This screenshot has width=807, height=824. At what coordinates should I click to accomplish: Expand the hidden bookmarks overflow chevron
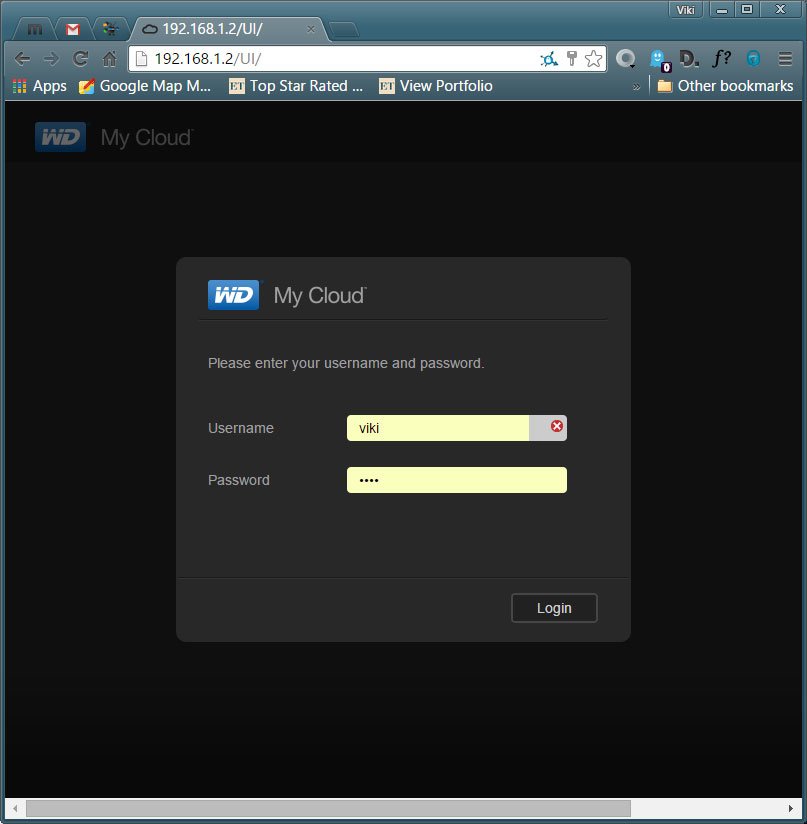coord(636,87)
